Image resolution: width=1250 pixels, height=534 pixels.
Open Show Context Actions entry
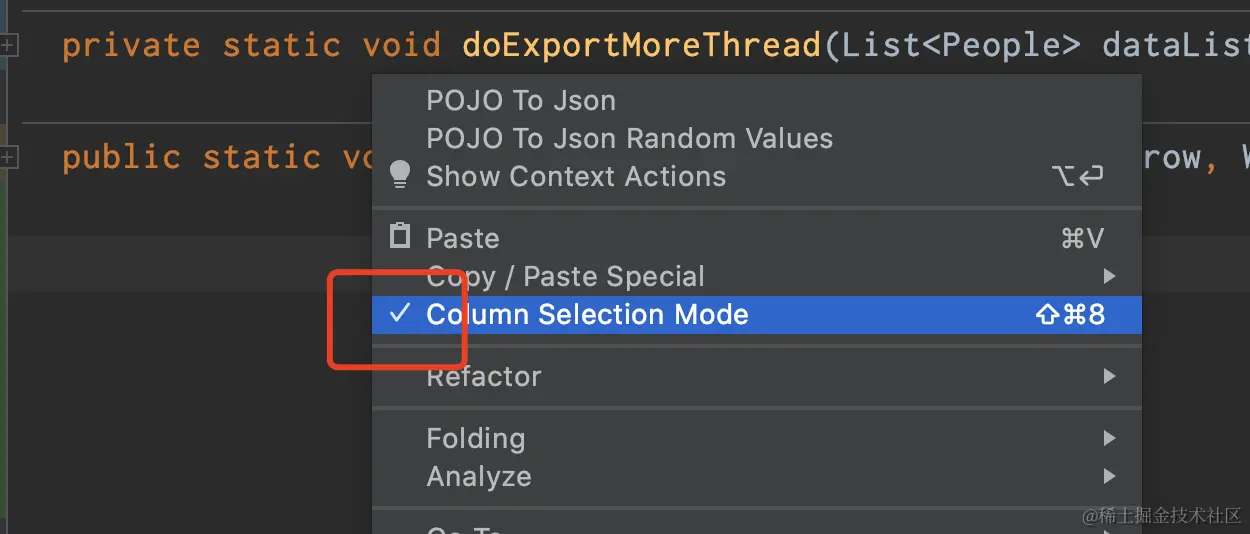point(576,177)
